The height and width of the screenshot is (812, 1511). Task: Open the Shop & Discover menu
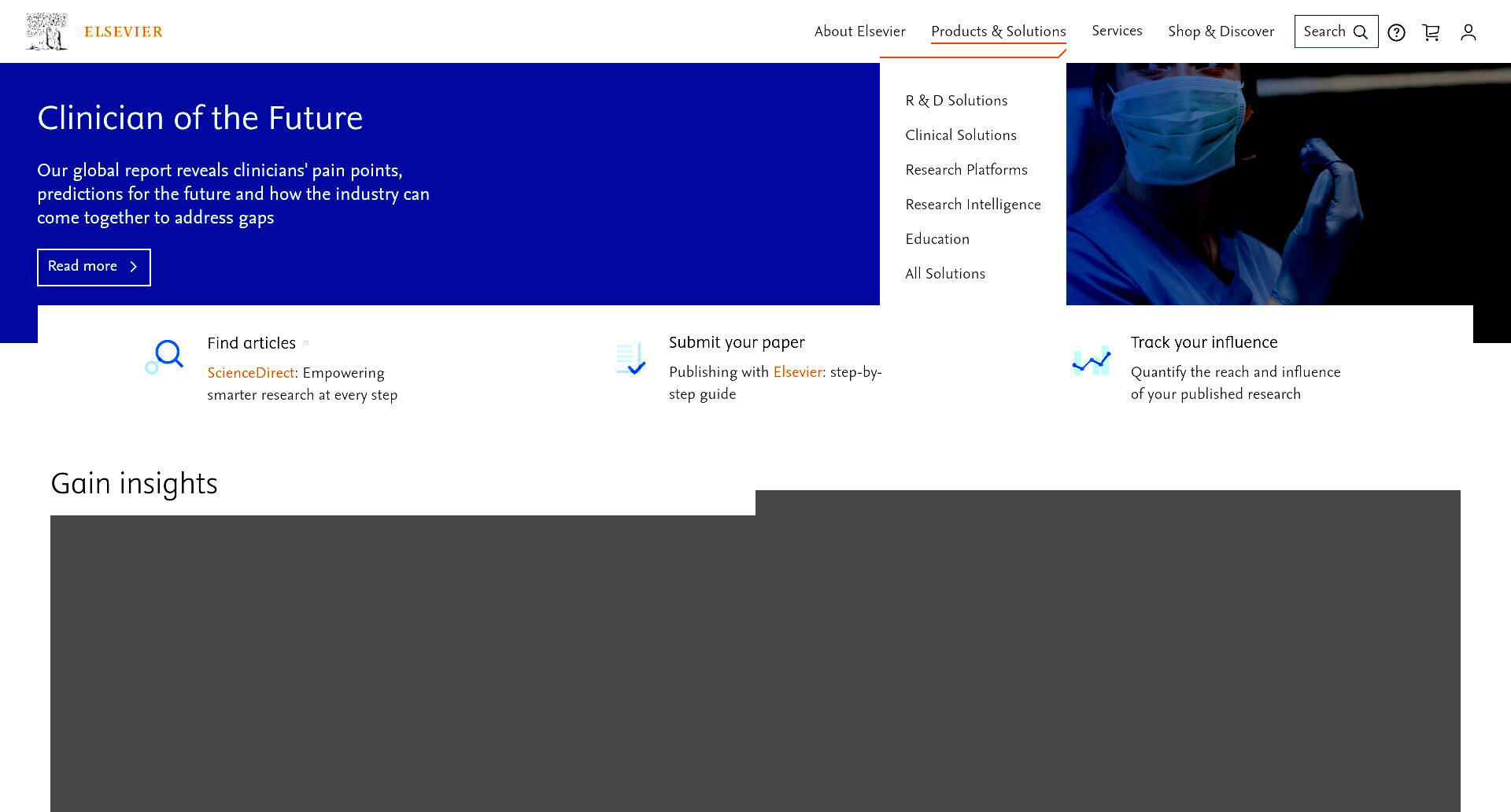(x=1221, y=31)
